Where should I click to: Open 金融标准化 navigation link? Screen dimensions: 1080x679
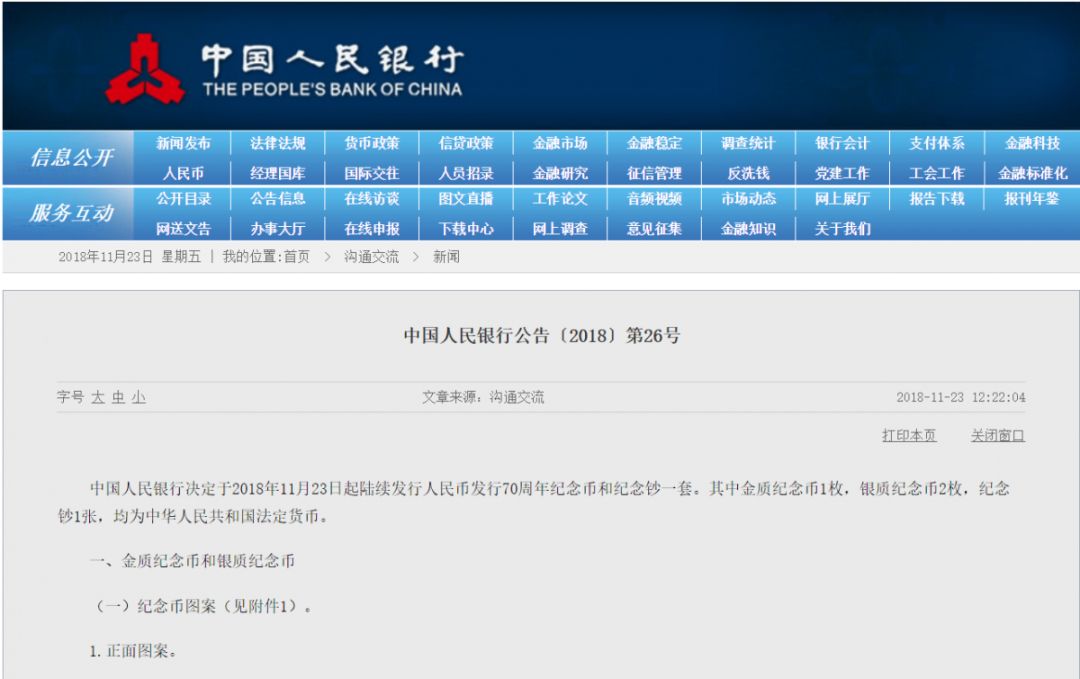[1032, 173]
